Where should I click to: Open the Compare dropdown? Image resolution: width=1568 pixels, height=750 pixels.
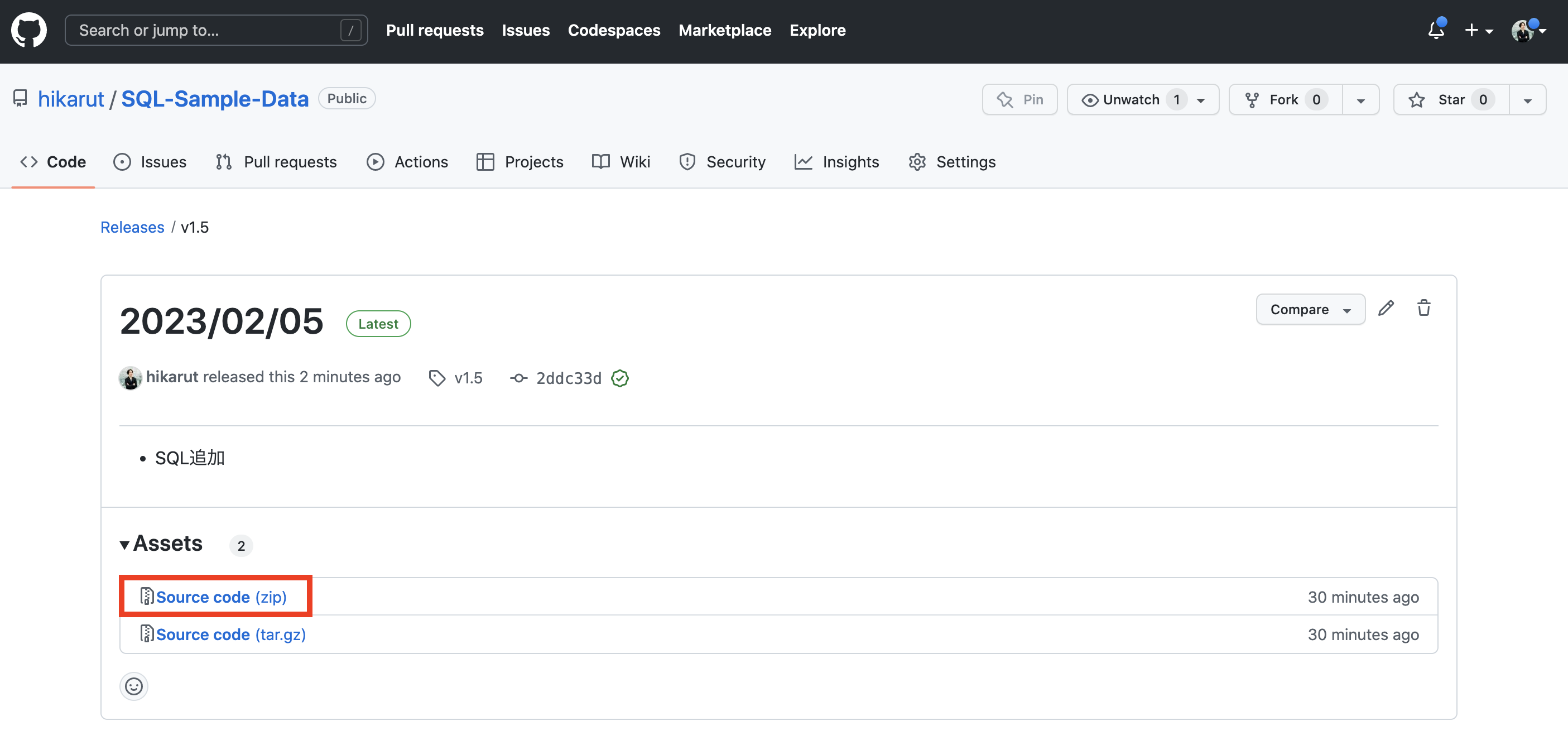coord(1310,309)
